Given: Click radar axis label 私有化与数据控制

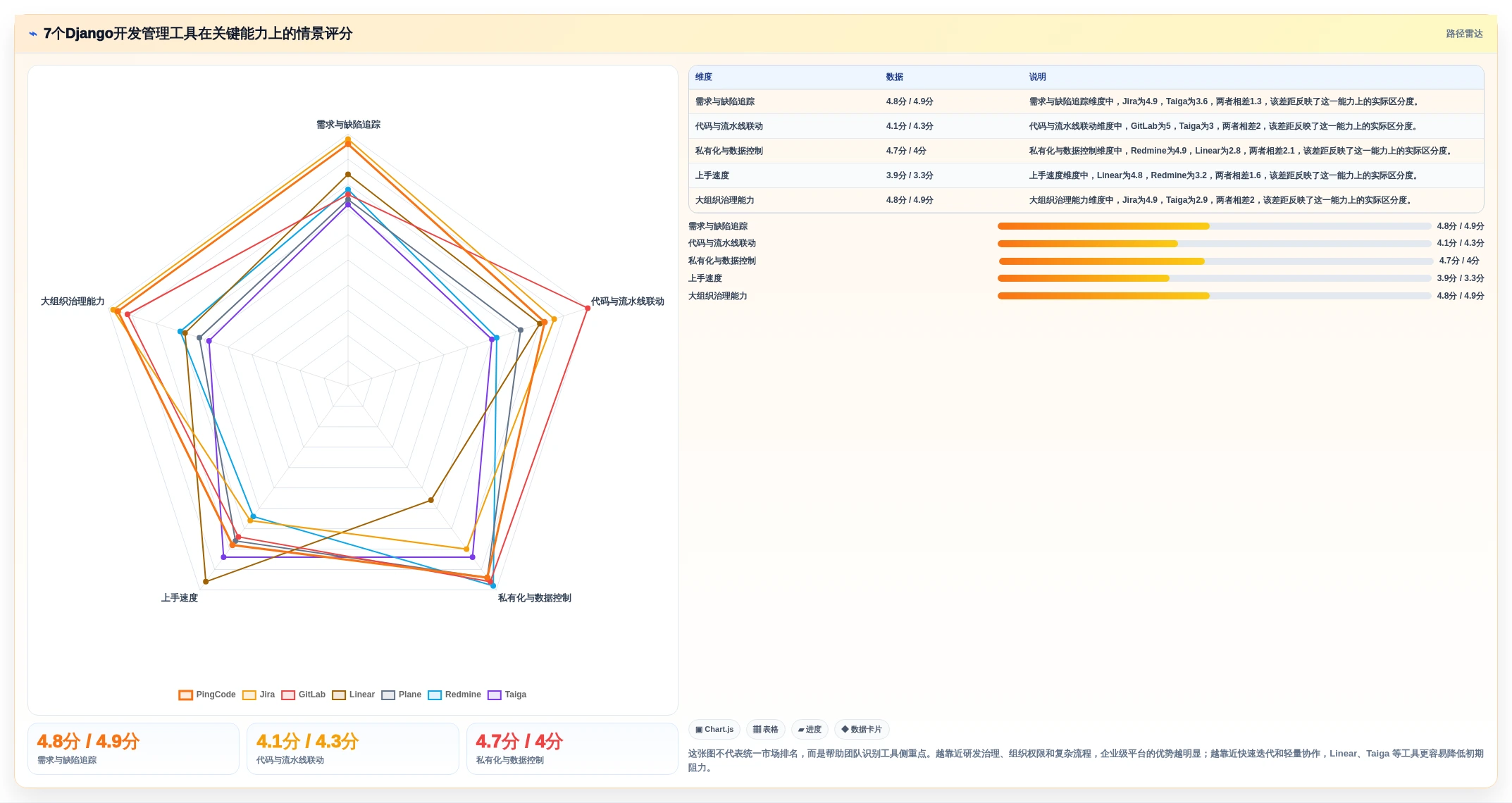Looking at the screenshot, I should (534, 598).
